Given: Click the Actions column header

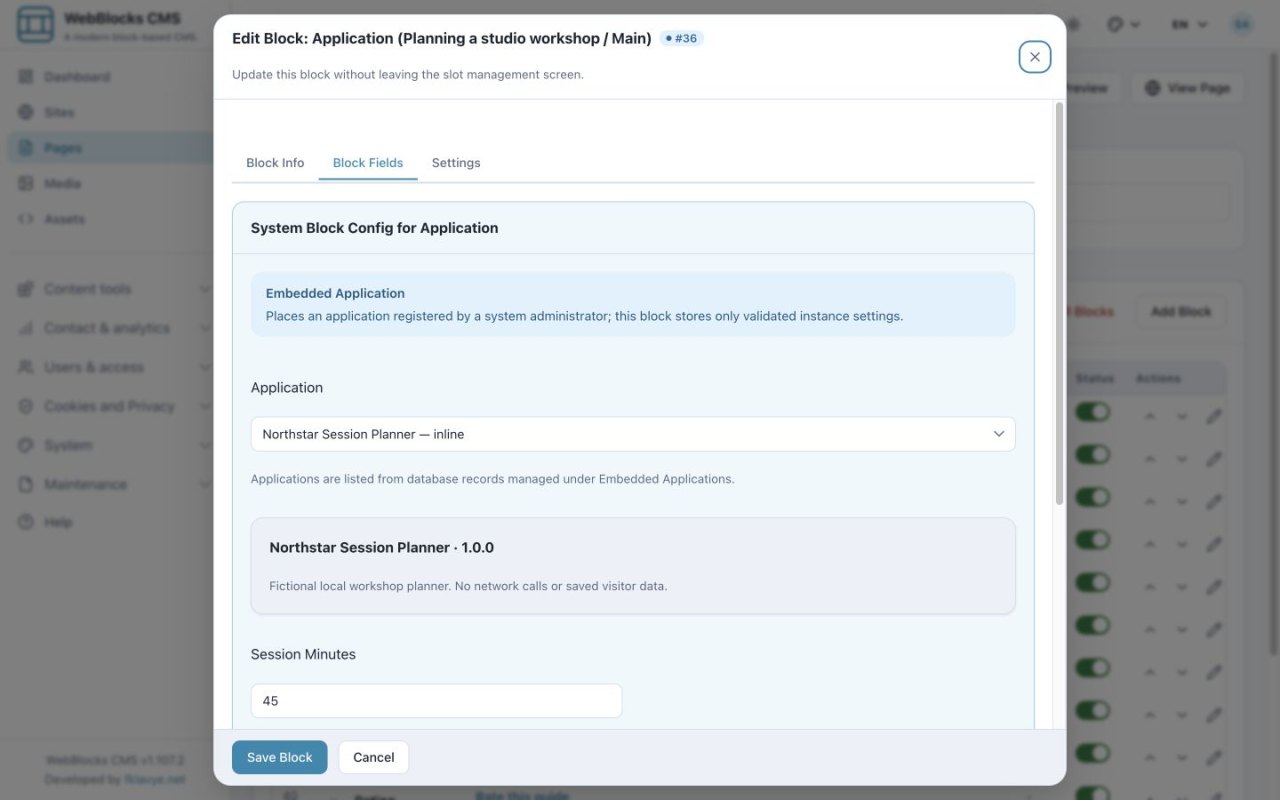Looking at the screenshot, I should (1158, 379).
